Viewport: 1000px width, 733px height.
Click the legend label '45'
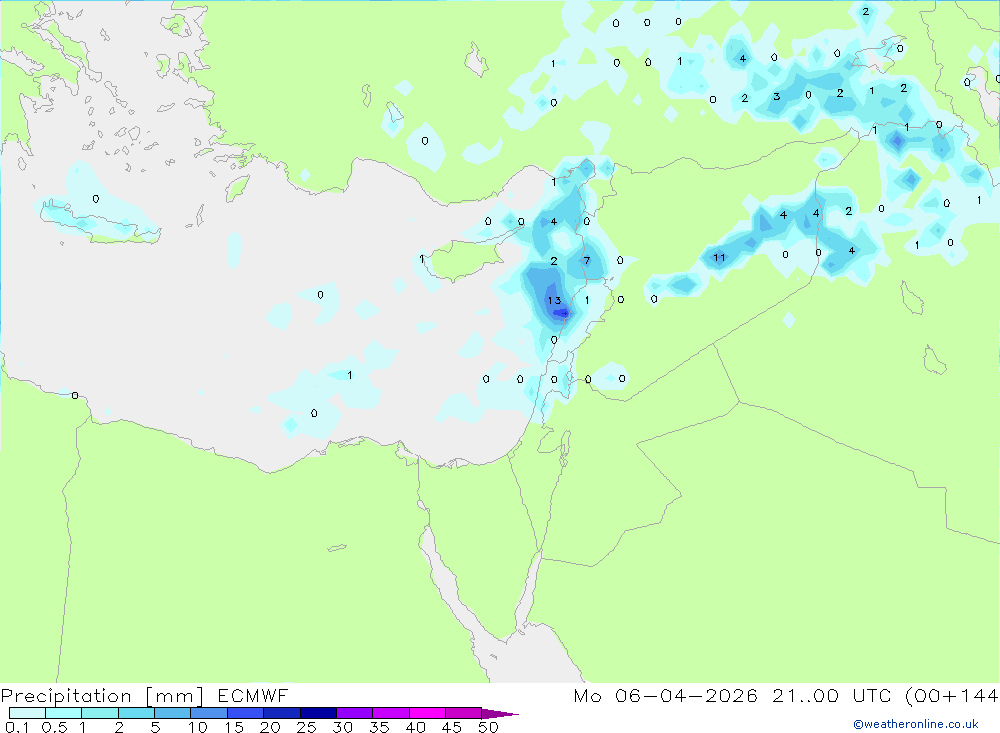[452, 727]
